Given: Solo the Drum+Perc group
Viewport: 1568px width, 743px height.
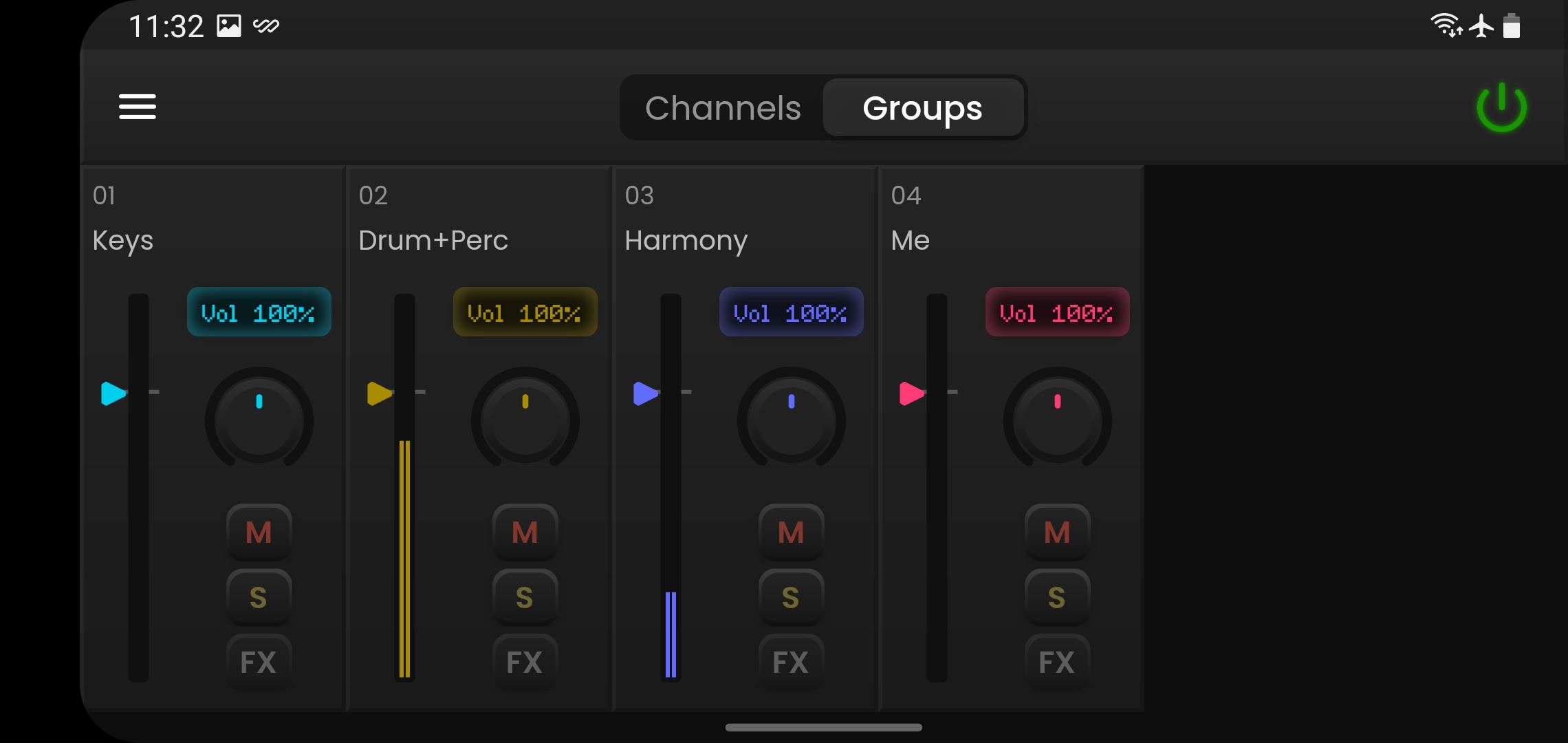Looking at the screenshot, I should coord(525,597).
